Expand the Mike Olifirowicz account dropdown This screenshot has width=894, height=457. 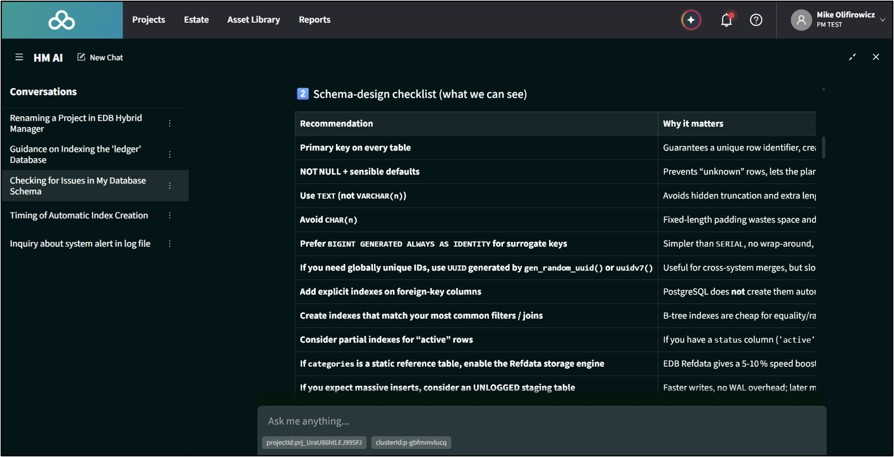point(883,20)
